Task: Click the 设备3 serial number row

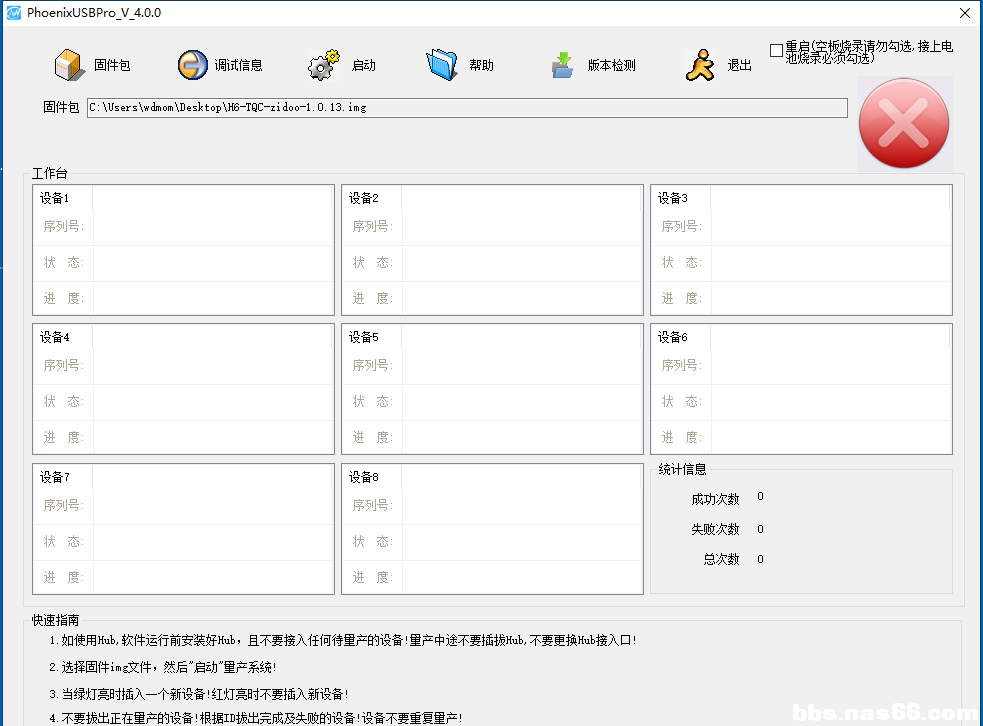Action: pos(826,227)
